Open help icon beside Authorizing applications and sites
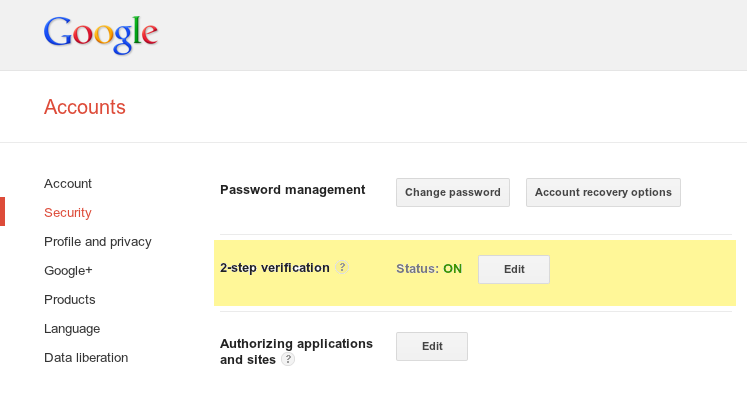 tap(288, 359)
